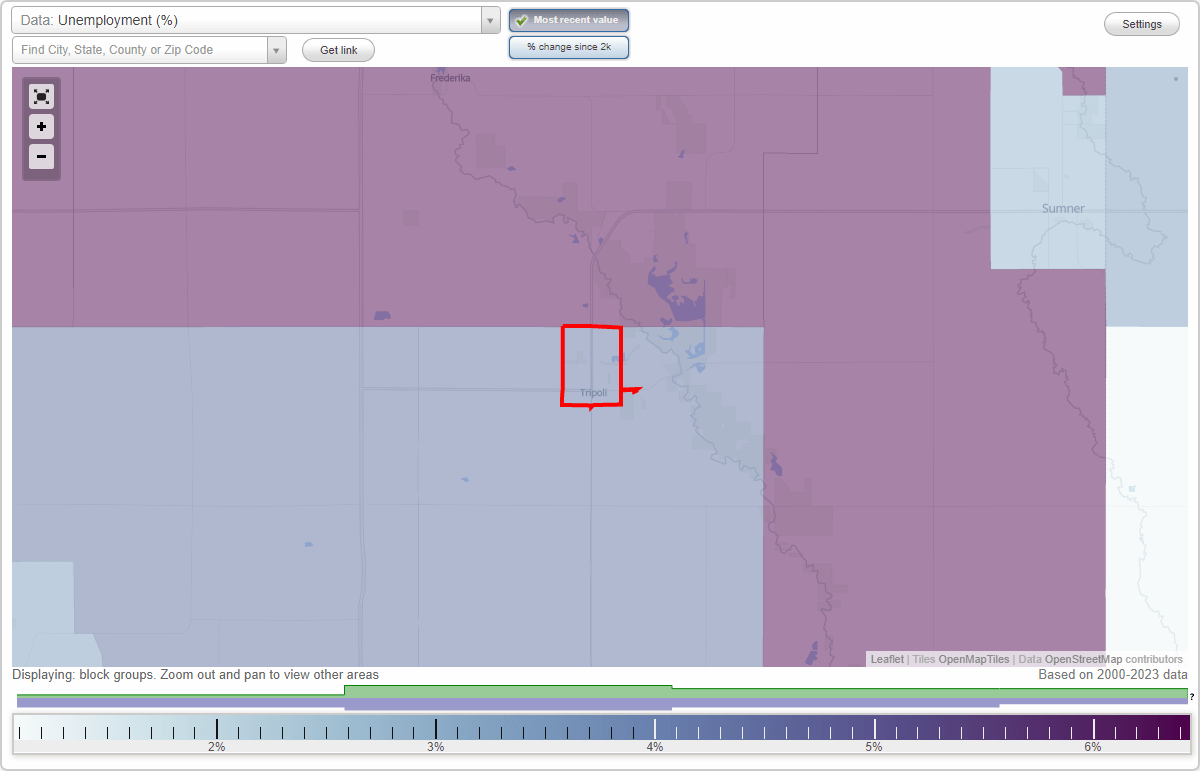
Task: Click the 5% label on the legend scale
Action: click(874, 747)
